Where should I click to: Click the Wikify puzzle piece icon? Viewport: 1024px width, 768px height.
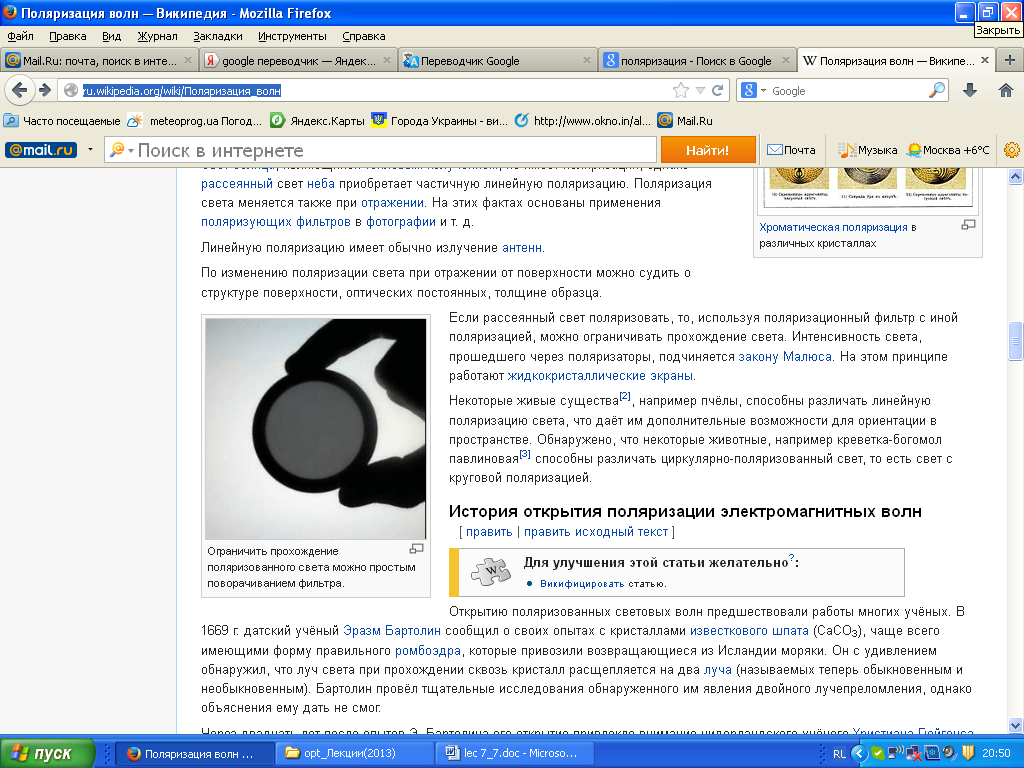(x=490, y=572)
